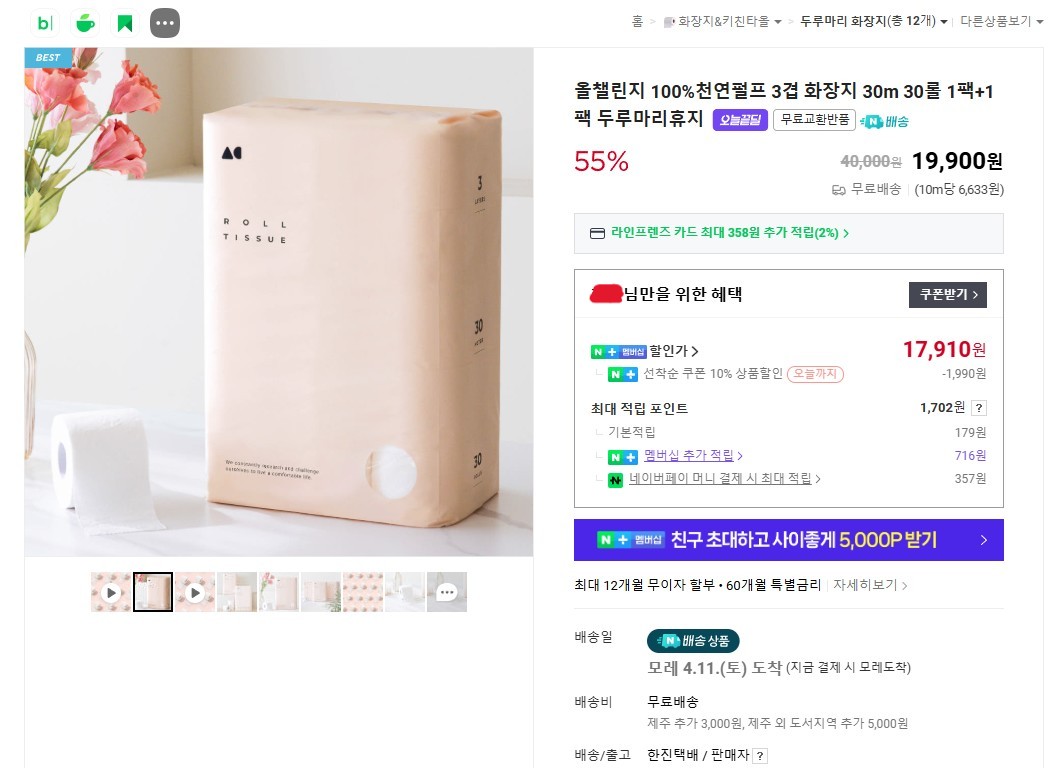Click the green 'b' blog icon
The height and width of the screenshot is (768, 1062).
tap(45, 23)
